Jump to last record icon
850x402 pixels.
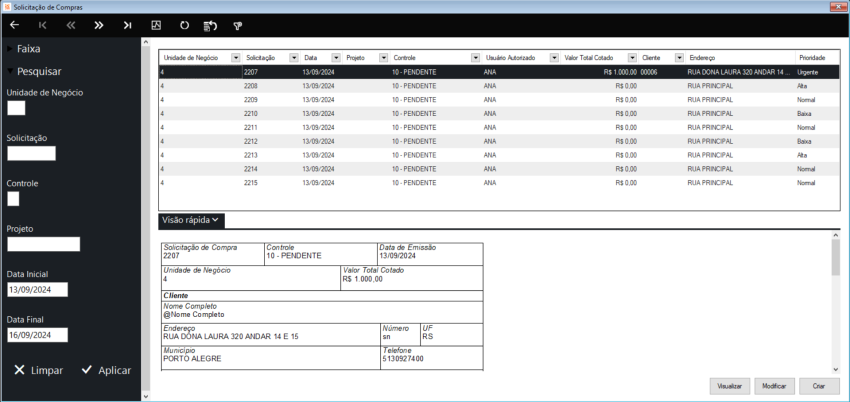tap(127, 25)
